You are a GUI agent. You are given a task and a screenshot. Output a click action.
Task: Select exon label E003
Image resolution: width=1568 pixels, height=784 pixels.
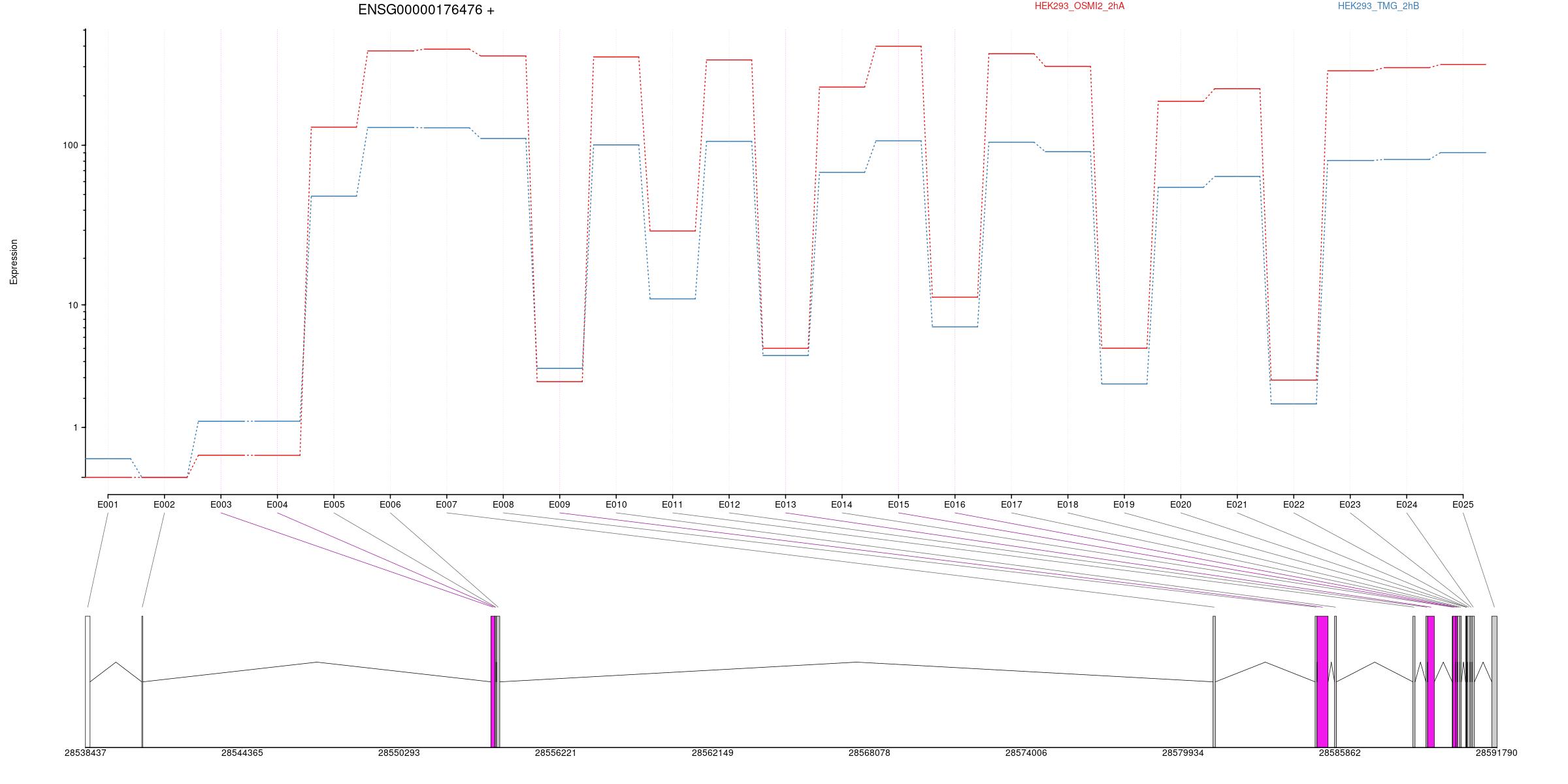pos(221,504)
